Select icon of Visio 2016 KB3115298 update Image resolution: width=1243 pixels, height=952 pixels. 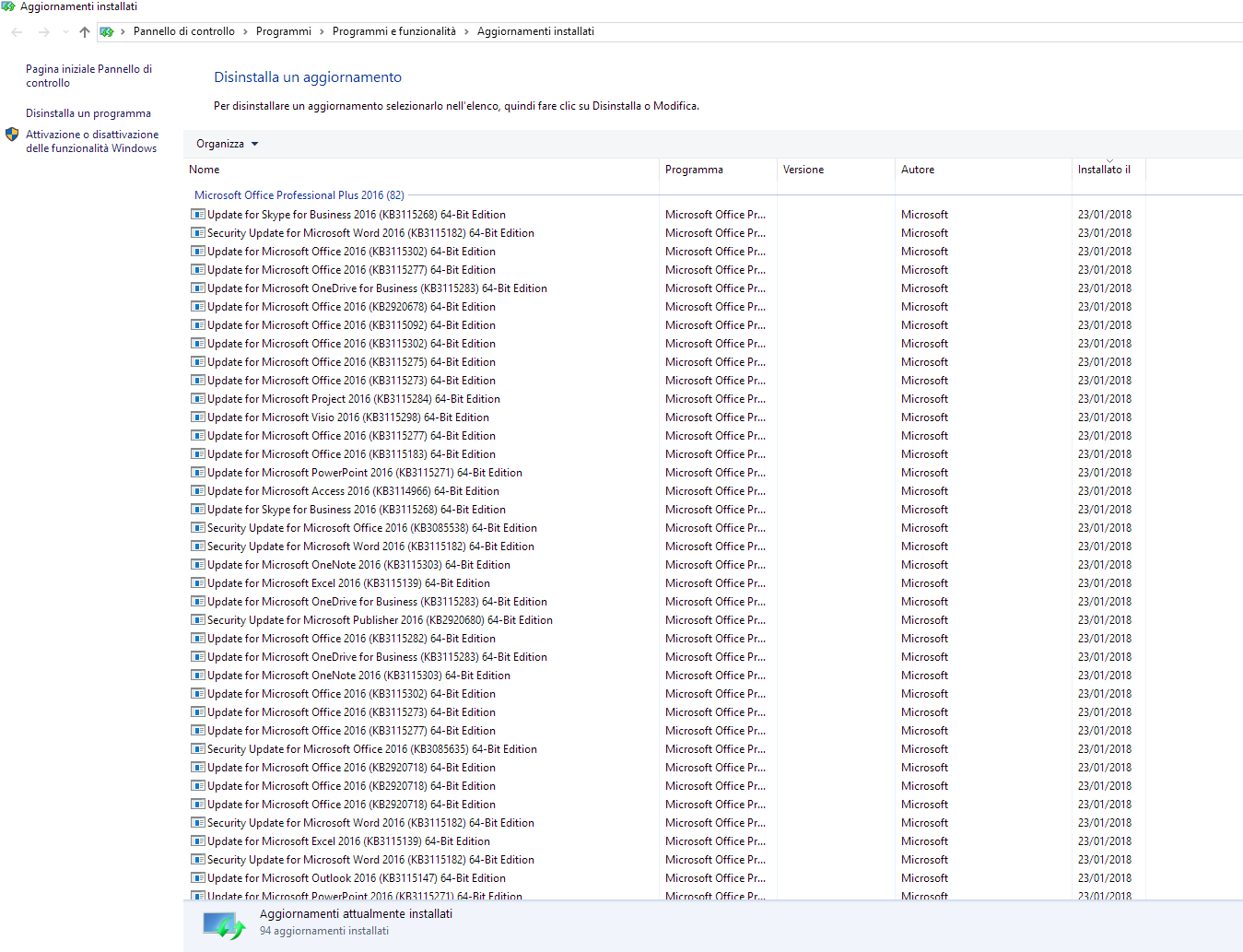[x=198, y=417]
